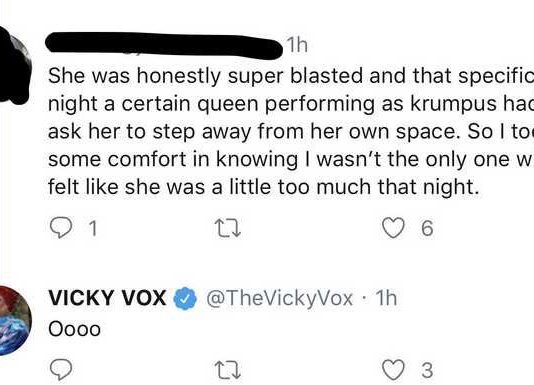Like the tweet with 6 likes
534x385 pixels.
[x=393, y=228]
